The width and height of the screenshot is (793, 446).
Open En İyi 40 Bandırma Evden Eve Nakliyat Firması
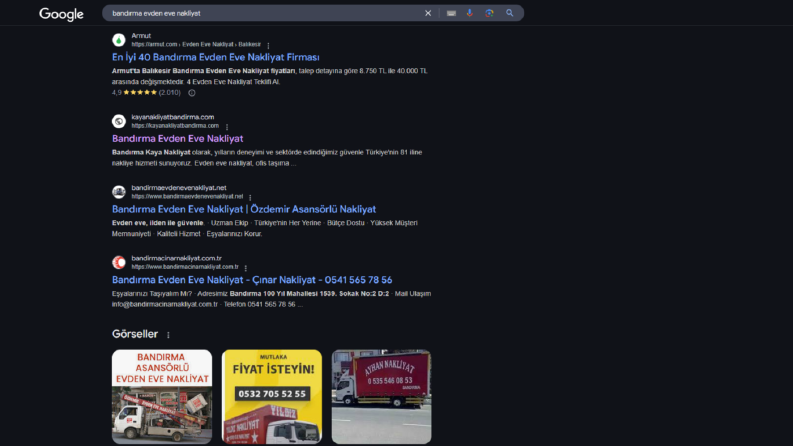(x=215, y=57)
